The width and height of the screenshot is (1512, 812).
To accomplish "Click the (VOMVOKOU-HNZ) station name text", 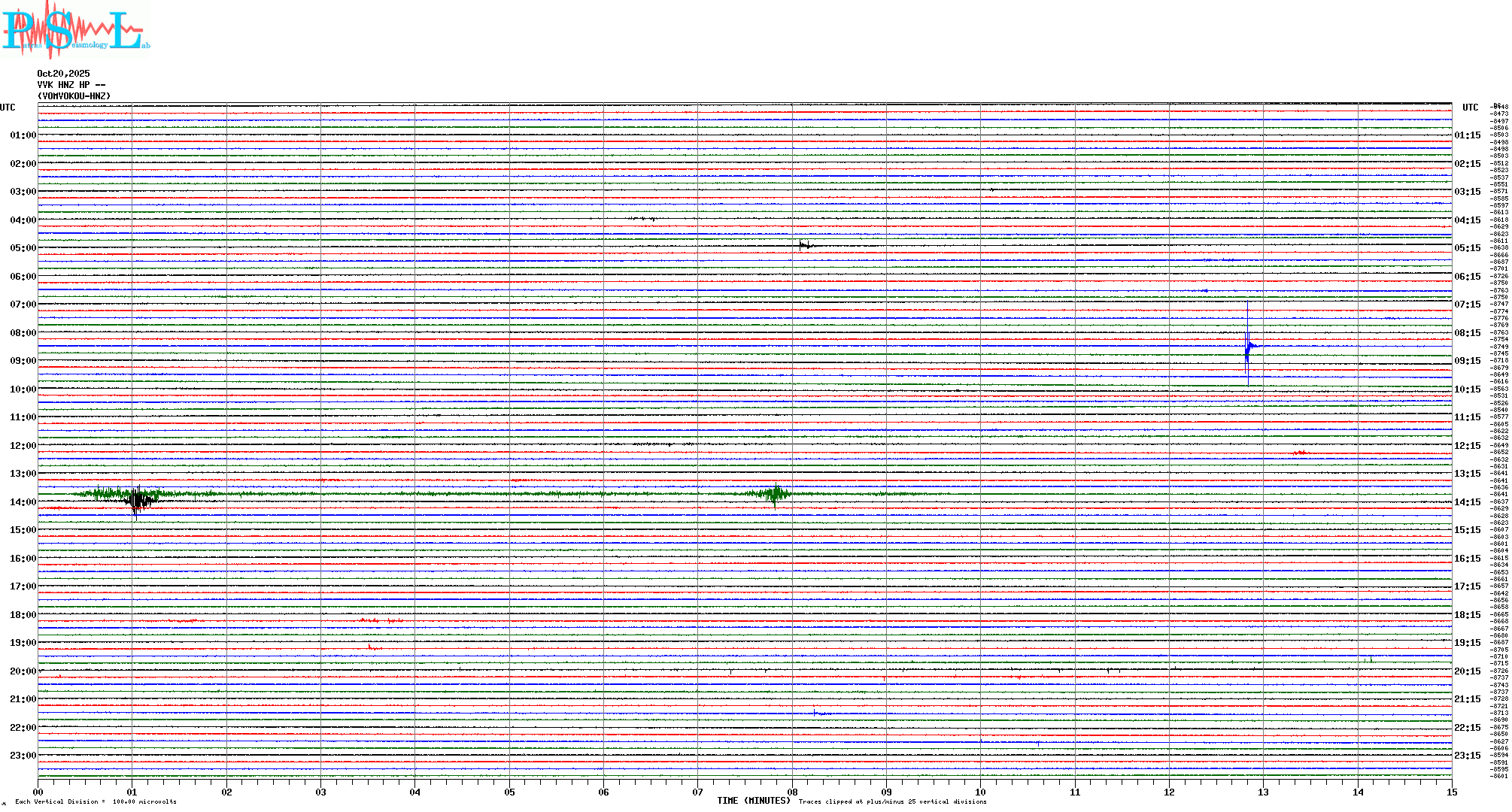I will click(74, 96).
